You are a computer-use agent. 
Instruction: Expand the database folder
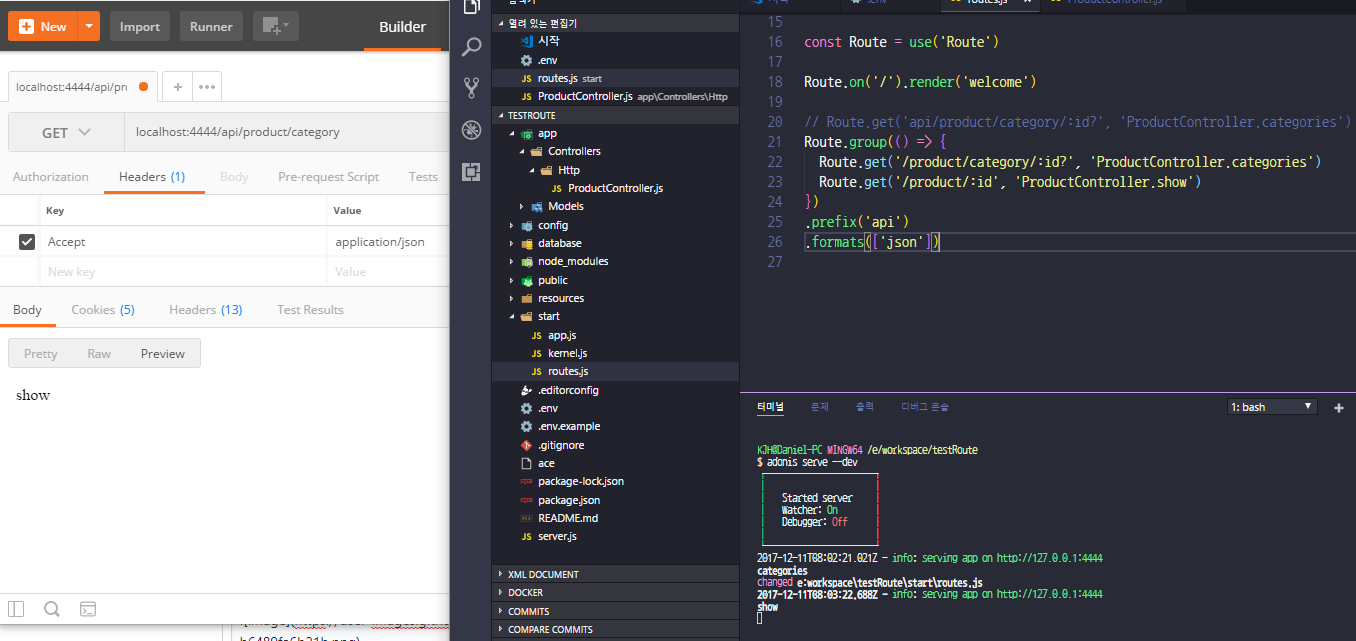point(513,243)
